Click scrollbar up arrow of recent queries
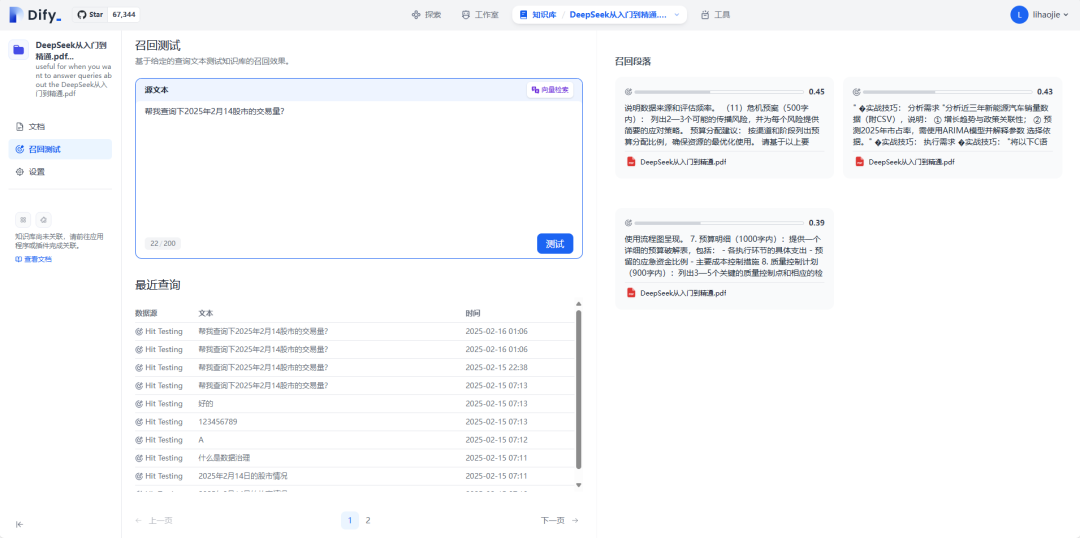Screen dimensions: 1080x538 579,304
